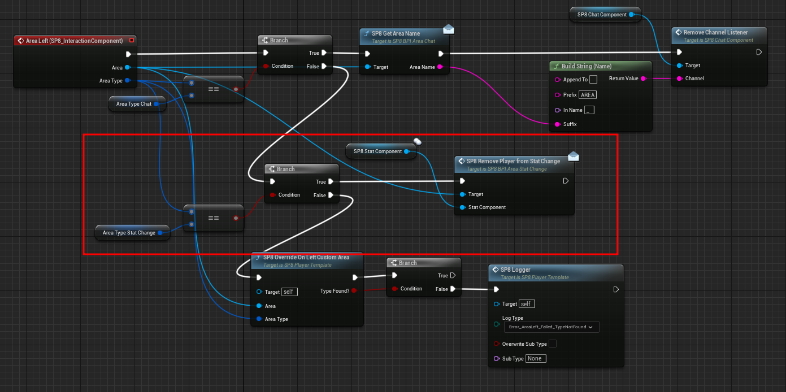This screenshot has width=786, height=392.
Task: Click exec output pin of SP8 Override On Left Custom Area
Action: pos(355,277)
